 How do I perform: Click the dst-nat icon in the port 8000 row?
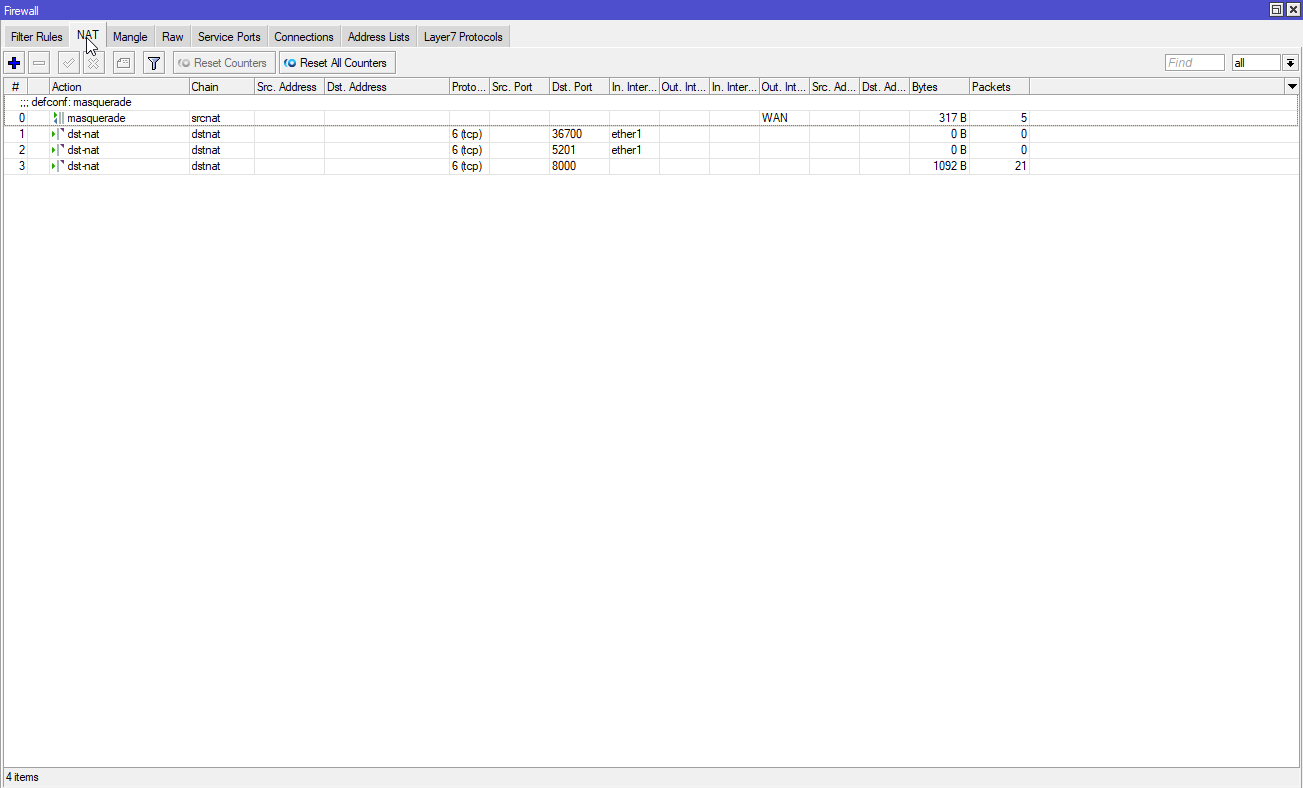point(58,166)
